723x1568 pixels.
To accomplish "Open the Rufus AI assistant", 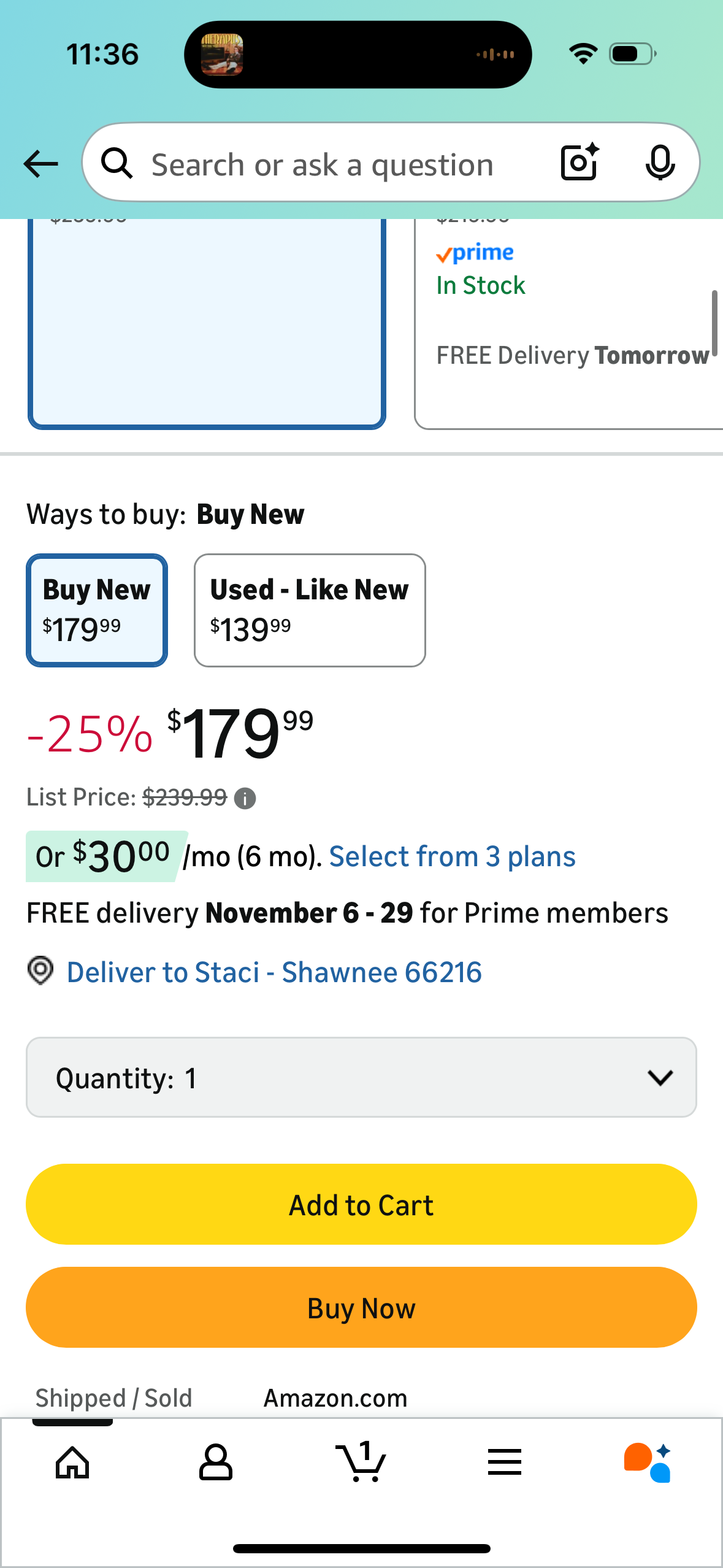I will pyautogui.click(x=648, y=1462).
